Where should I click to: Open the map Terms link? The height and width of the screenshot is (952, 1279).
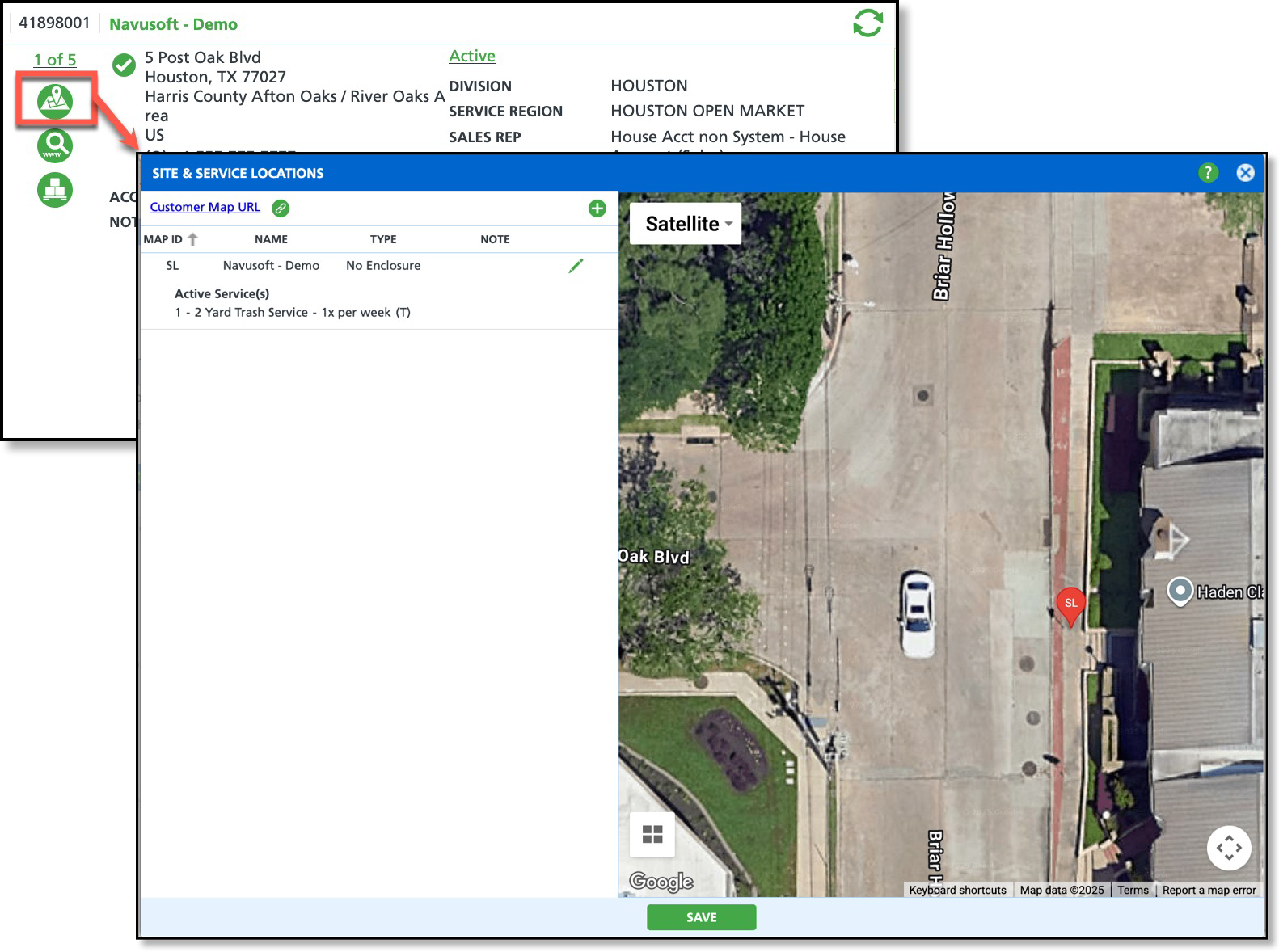click(x=1133, y=890)
